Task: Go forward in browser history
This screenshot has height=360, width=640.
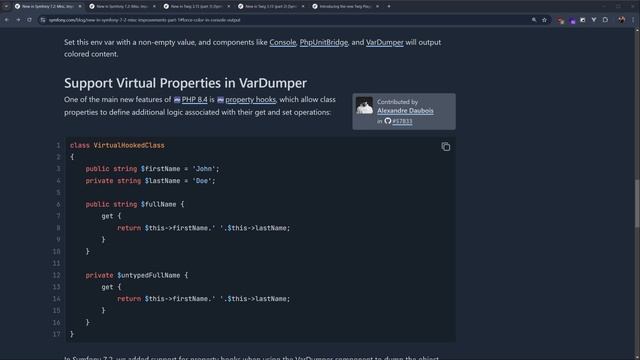Action: [x=18, y=20]
